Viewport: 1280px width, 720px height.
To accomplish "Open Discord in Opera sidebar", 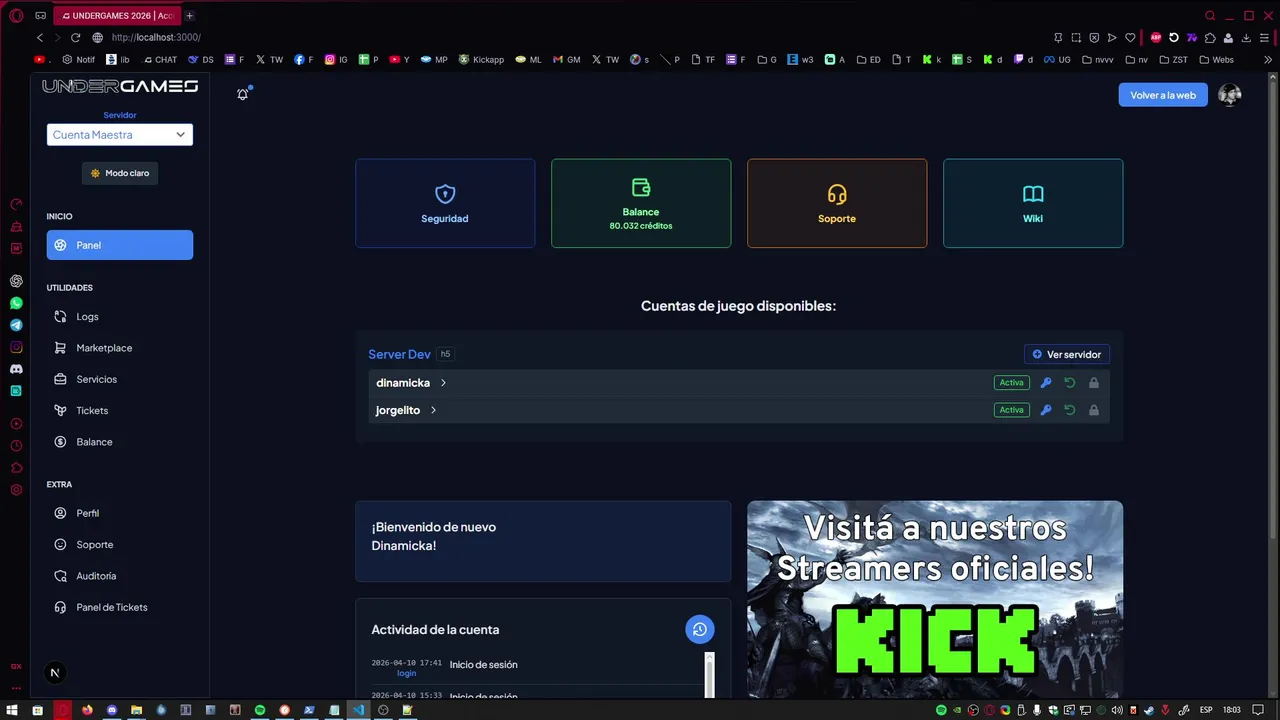I will [16, 369].
